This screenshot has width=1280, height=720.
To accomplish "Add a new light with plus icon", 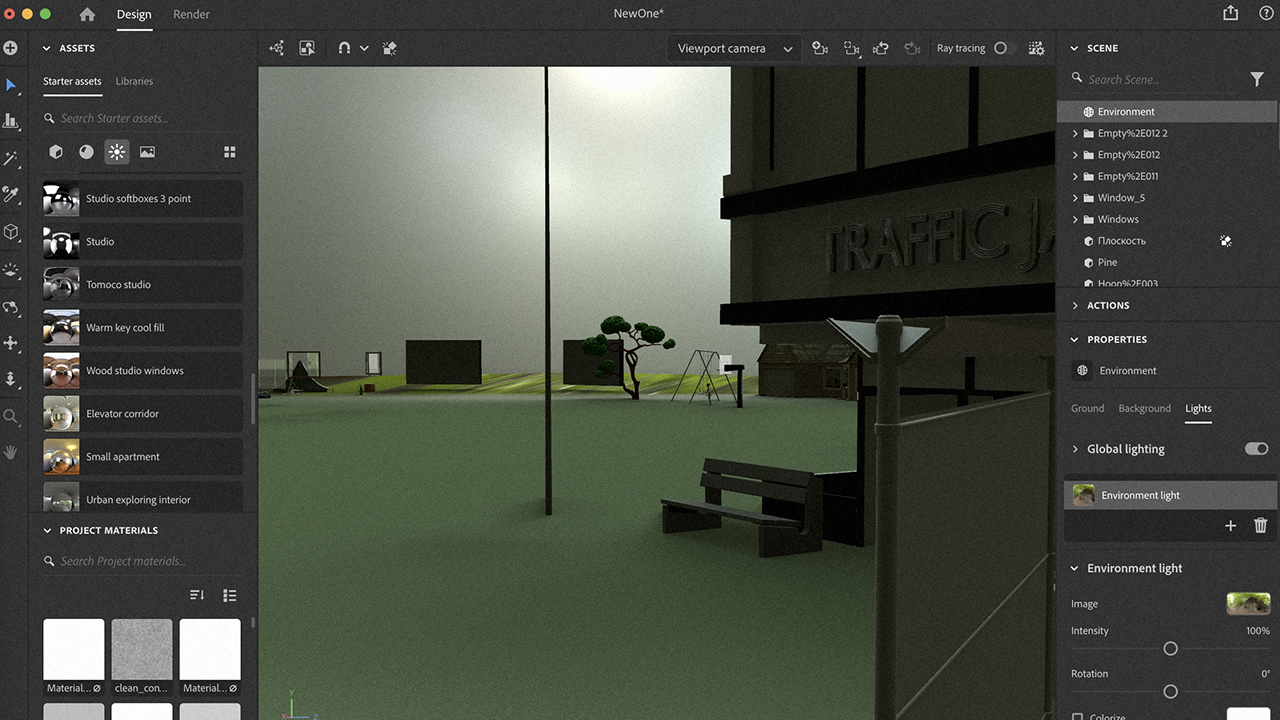I will click(1230, 525).
